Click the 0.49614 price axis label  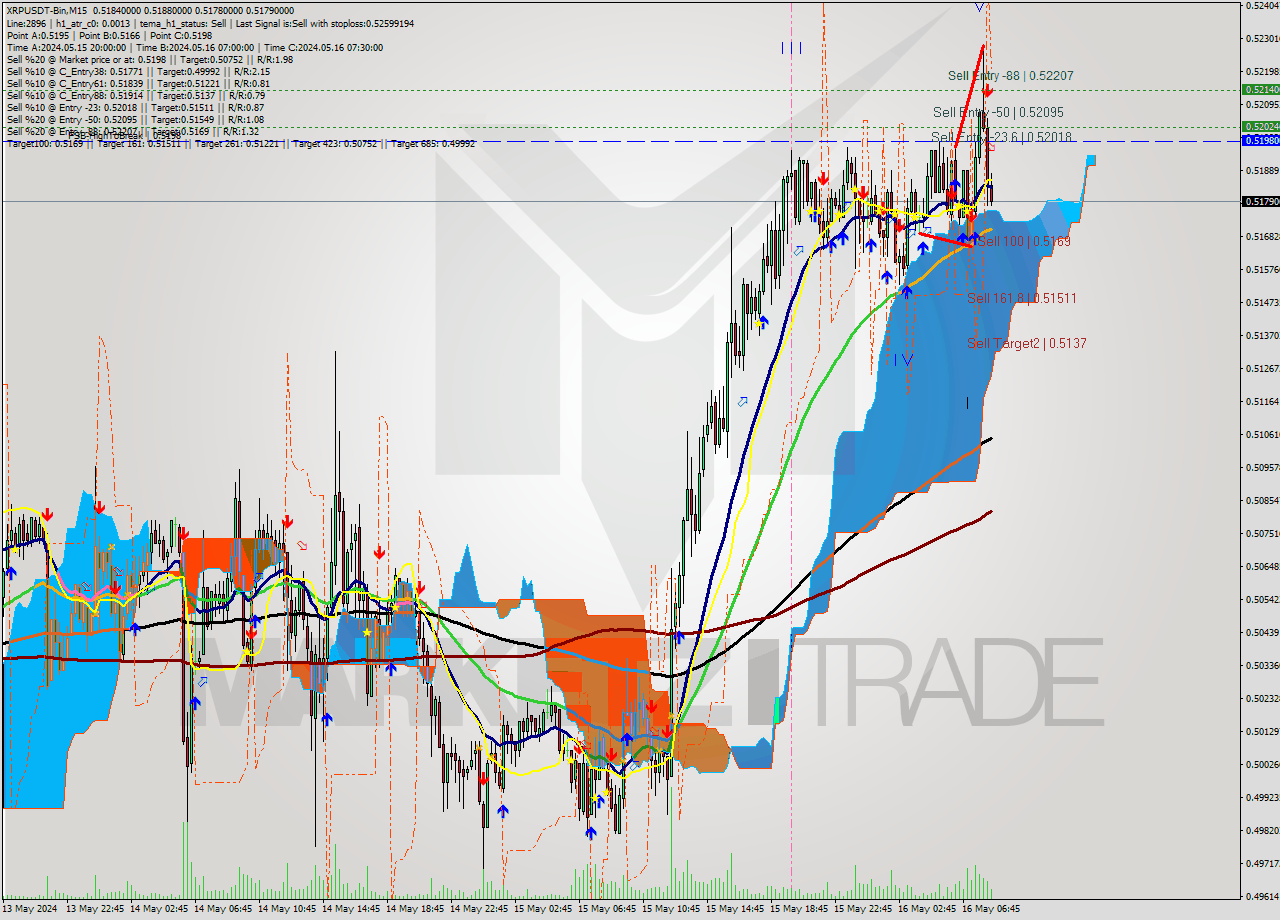tap(1263, 897)
